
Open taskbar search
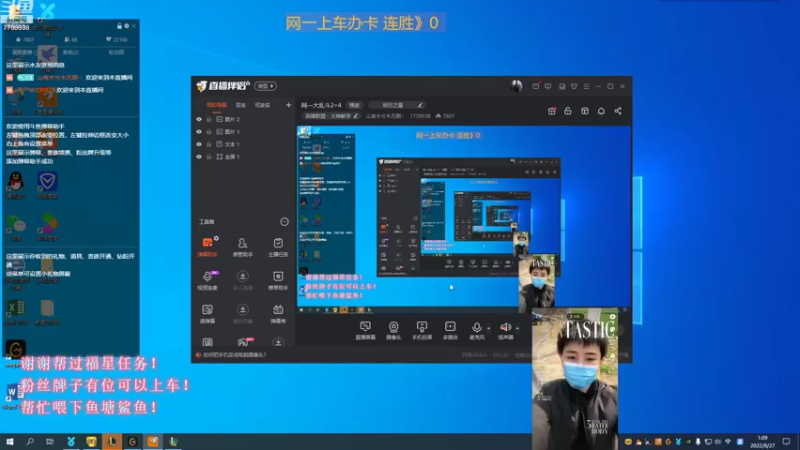tap(30, 441)
